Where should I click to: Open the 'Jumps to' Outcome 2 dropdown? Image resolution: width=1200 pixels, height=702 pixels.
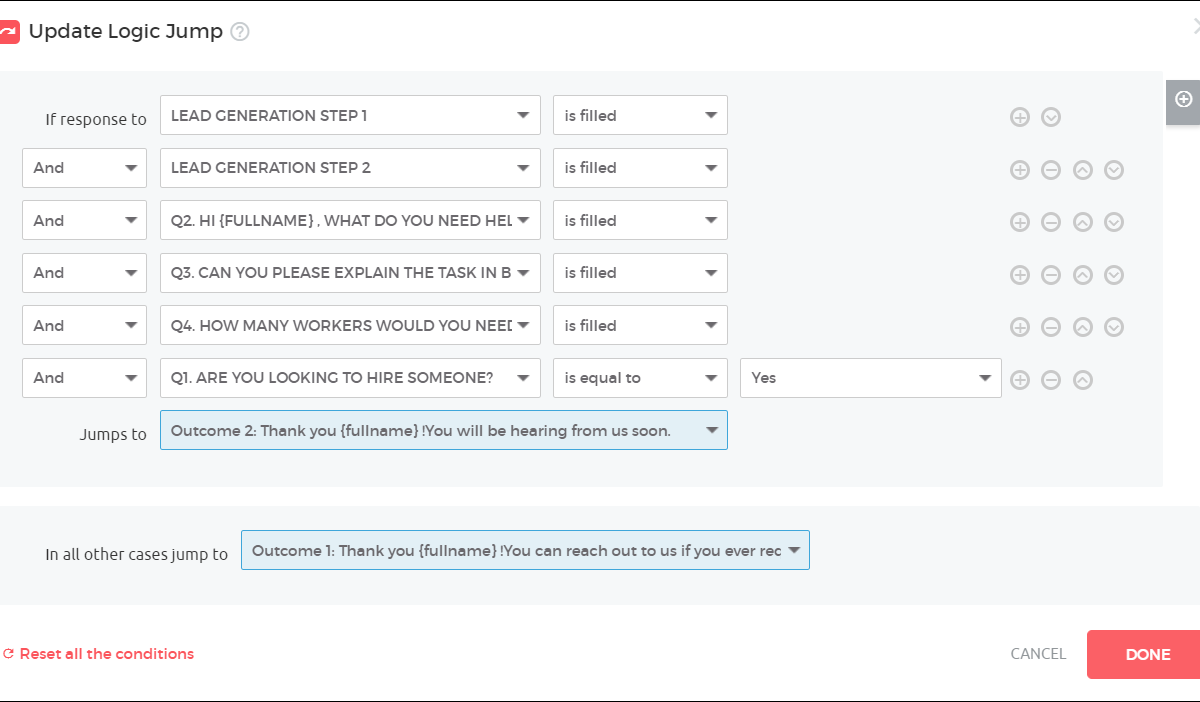pyautogui.click(x=443, y=430)
